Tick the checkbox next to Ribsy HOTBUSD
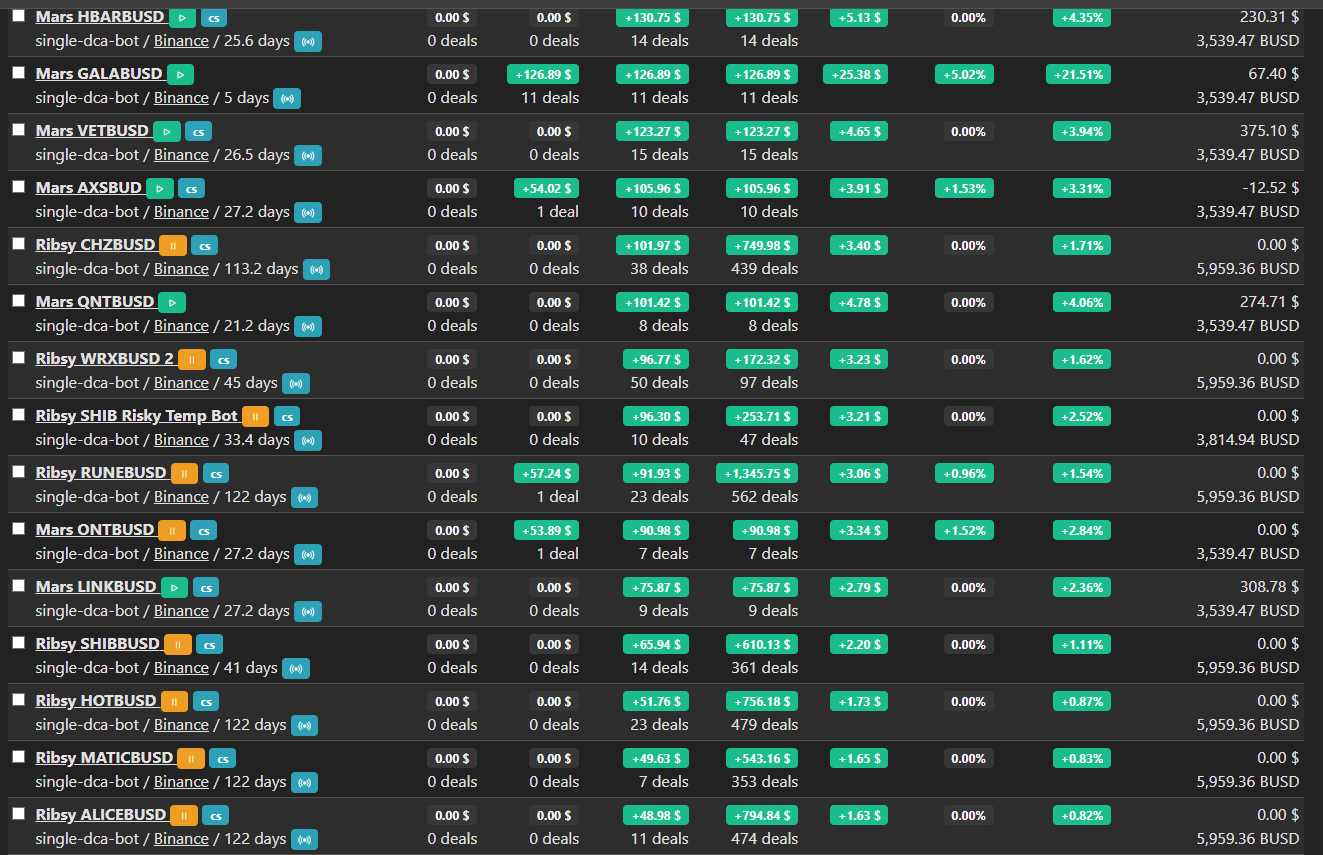The height and width of the screenshot is (855, 1323). (18, 699)
